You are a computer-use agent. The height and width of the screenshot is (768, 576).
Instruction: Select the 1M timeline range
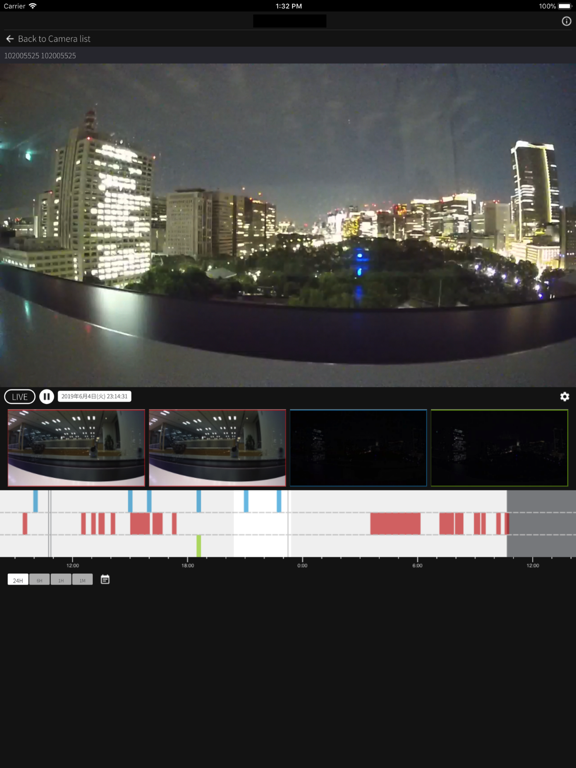[83, 579]
